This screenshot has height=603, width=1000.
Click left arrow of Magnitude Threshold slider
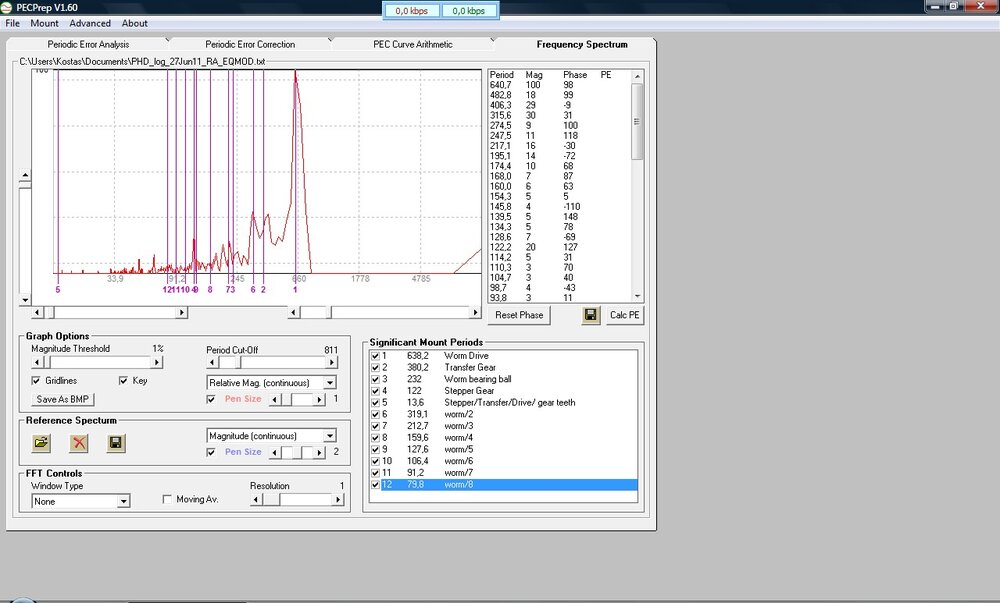[x=37, y=362]
